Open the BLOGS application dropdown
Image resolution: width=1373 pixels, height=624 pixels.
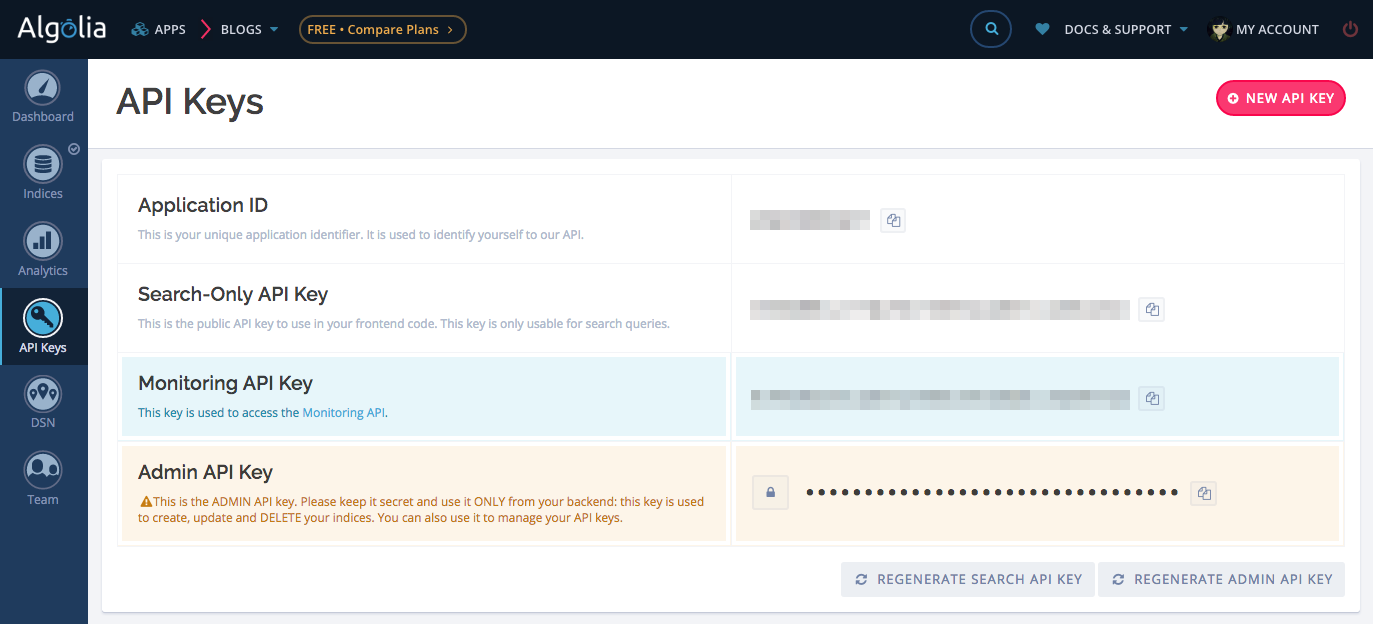tap(249, 30)
